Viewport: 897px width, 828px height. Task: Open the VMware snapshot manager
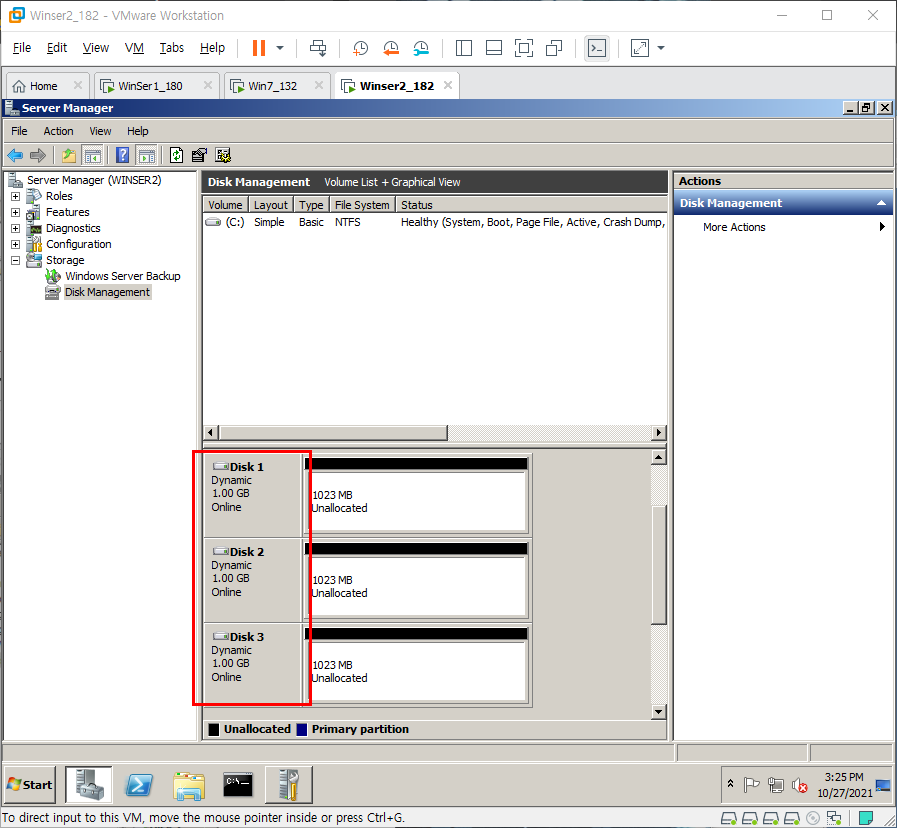coord(421,48)
